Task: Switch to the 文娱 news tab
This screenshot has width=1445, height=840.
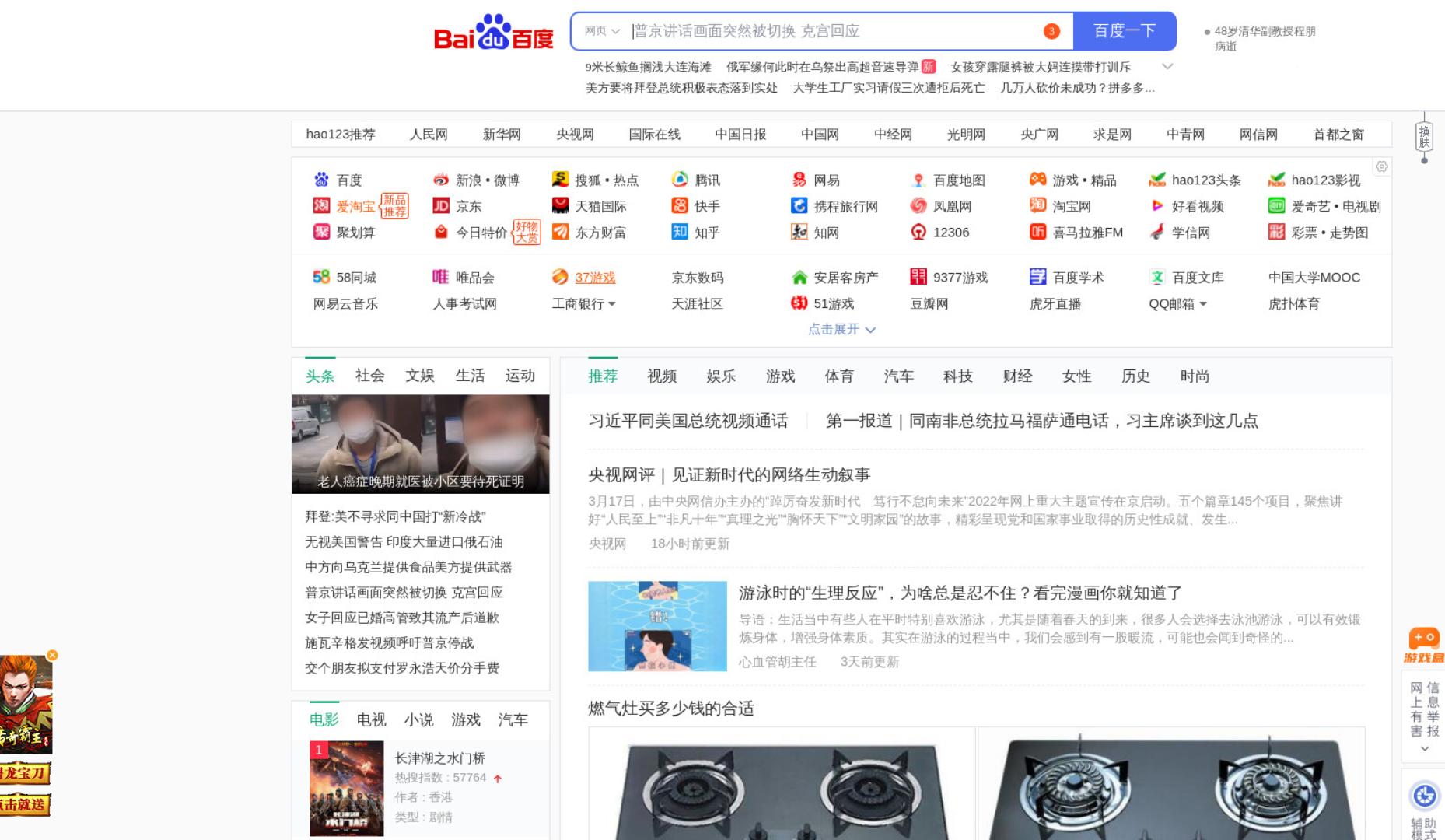Action: pos(419,376)
